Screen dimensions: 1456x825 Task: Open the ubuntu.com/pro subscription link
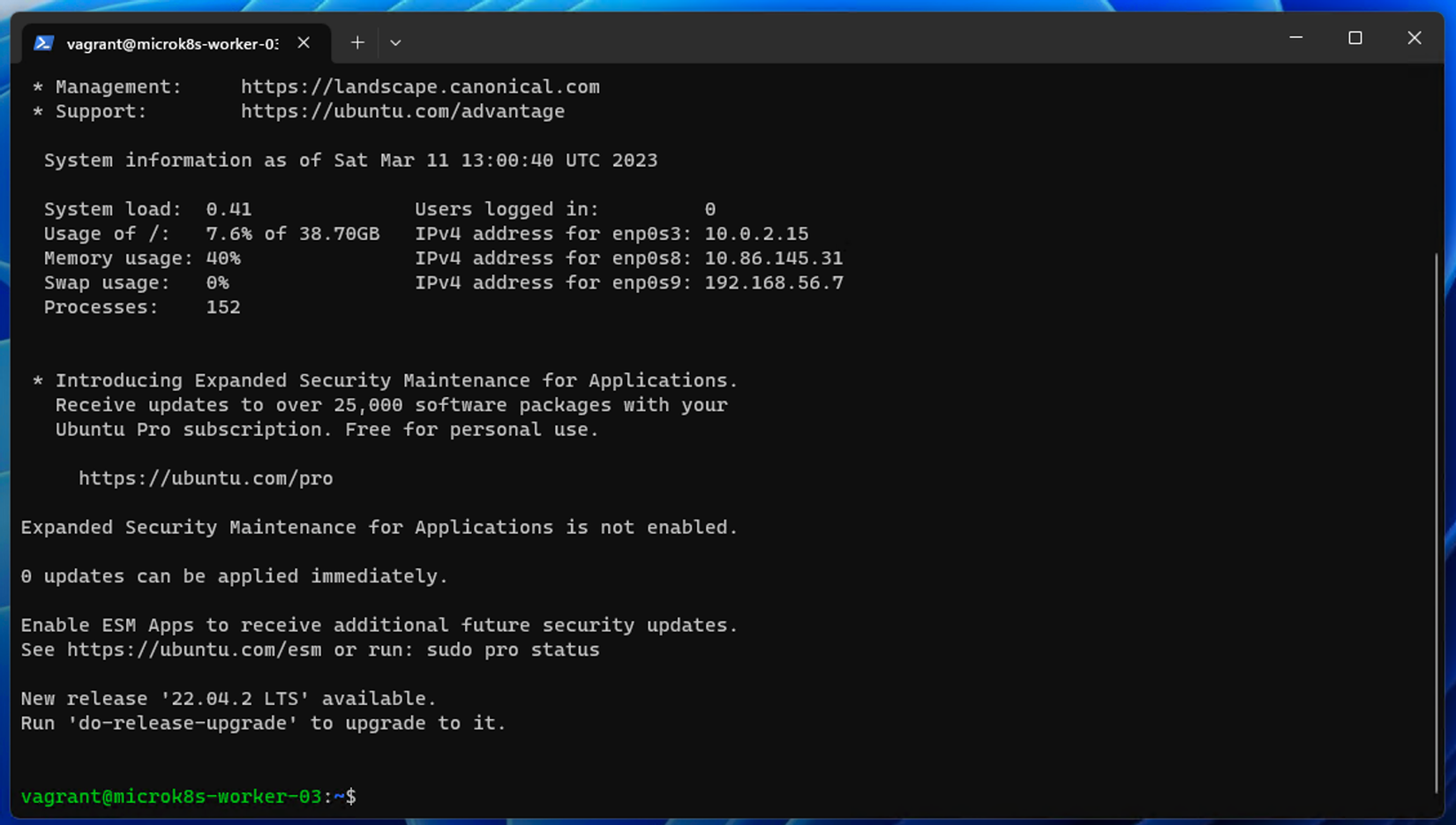click(x=206, y=477)
